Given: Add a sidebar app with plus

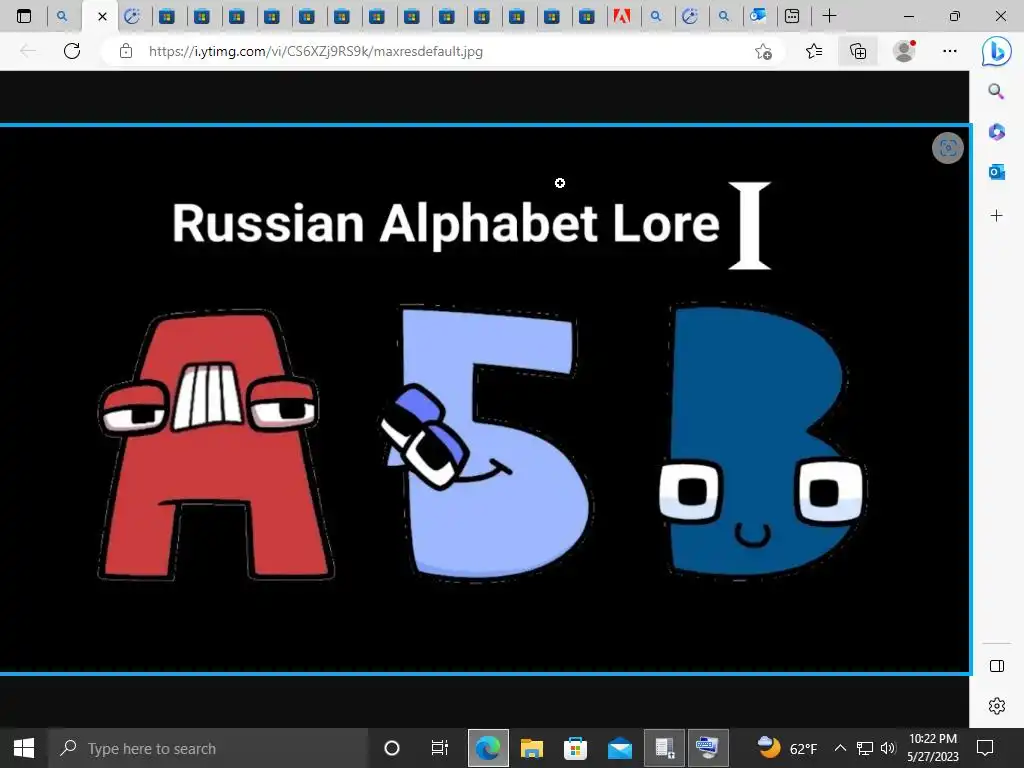Looking at the screenshot, I should [997, 216].
